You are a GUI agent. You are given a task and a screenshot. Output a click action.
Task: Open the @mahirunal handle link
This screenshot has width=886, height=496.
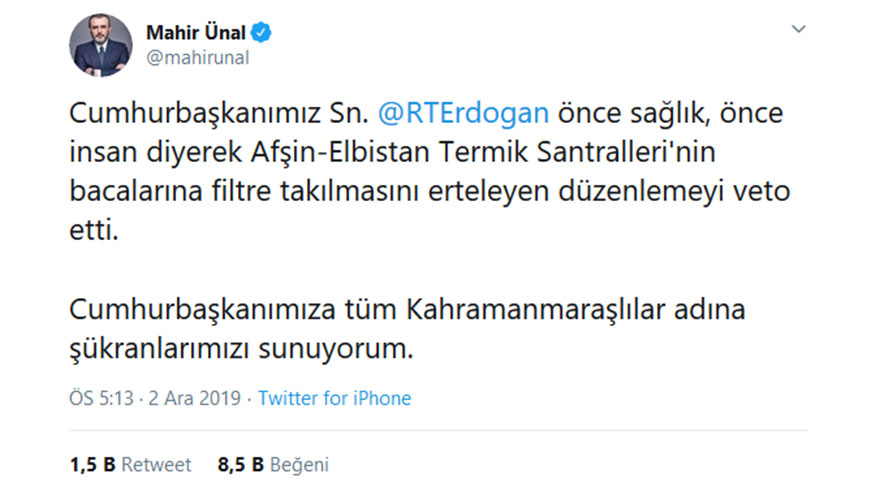point(197,58)
